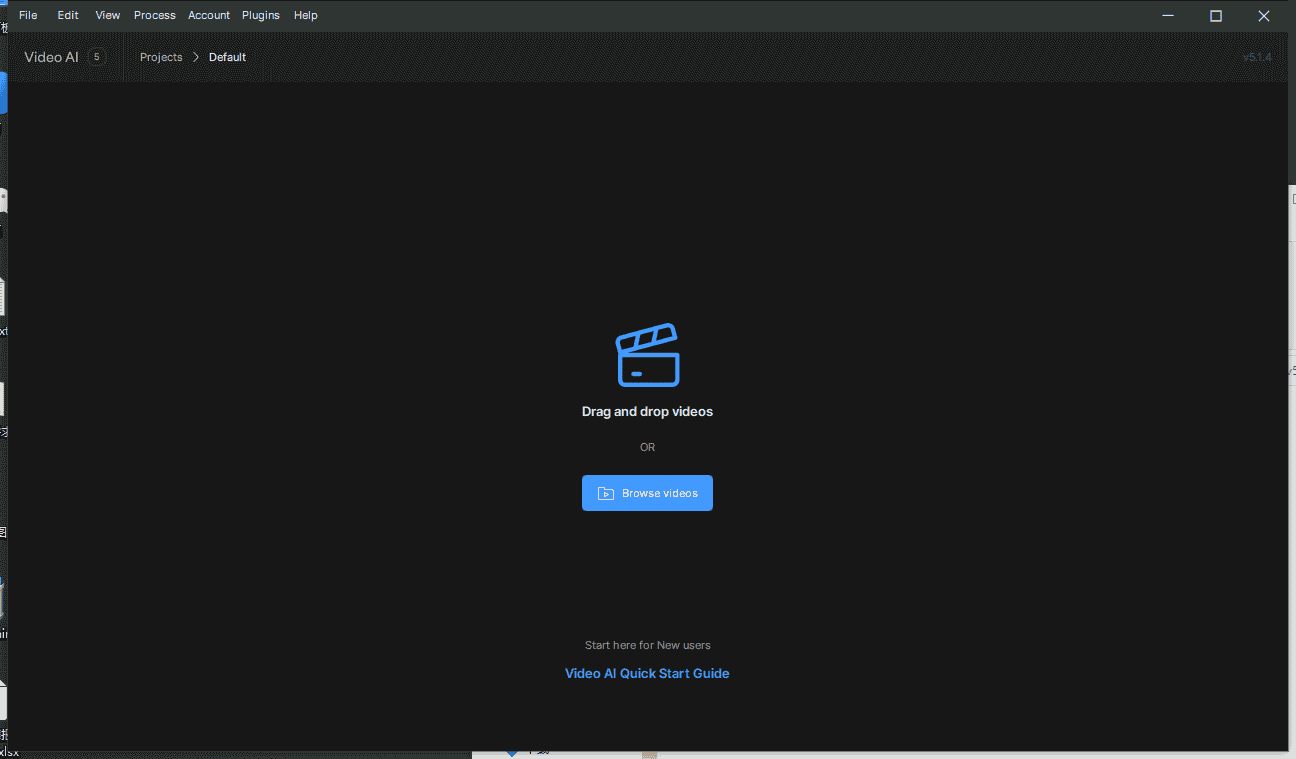Open the File menu

28,15
